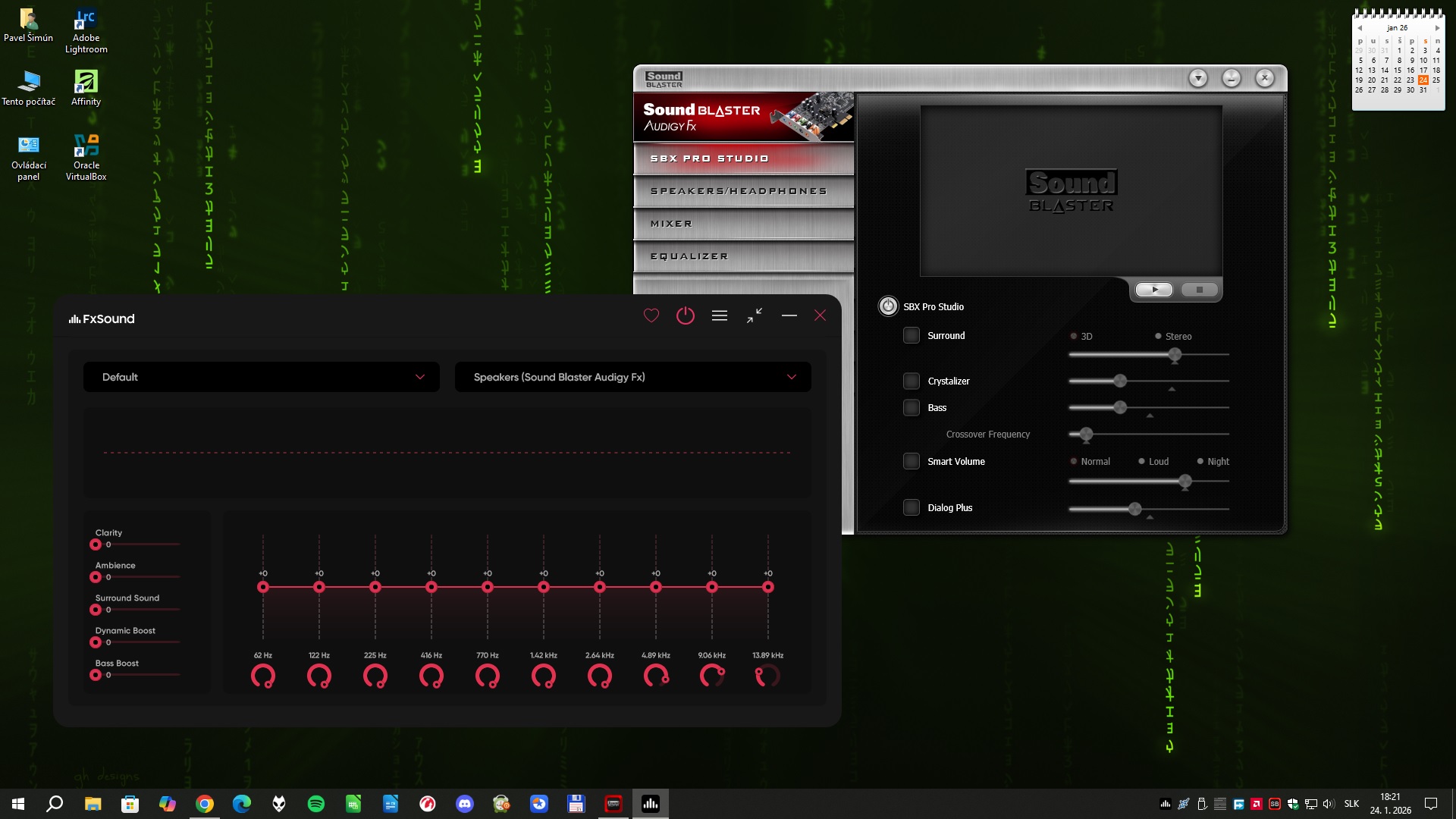The height and width of the screenshot is (819, 1456).
Task: Click the FxSound heart favorite icon
Action: click(x=651, y=315)
